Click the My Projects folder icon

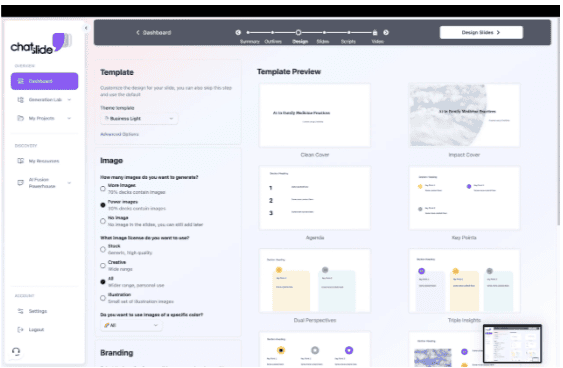(x=21, y=118)
